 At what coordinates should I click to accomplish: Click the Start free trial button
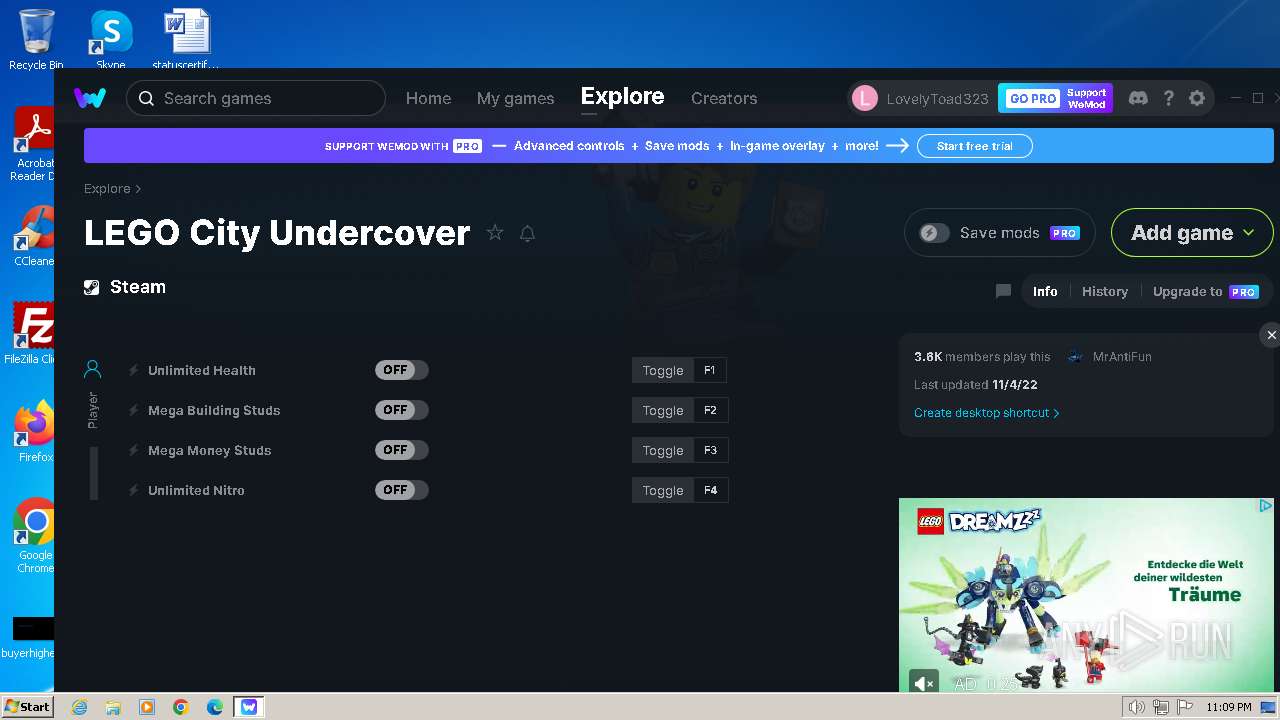(975, 146)
